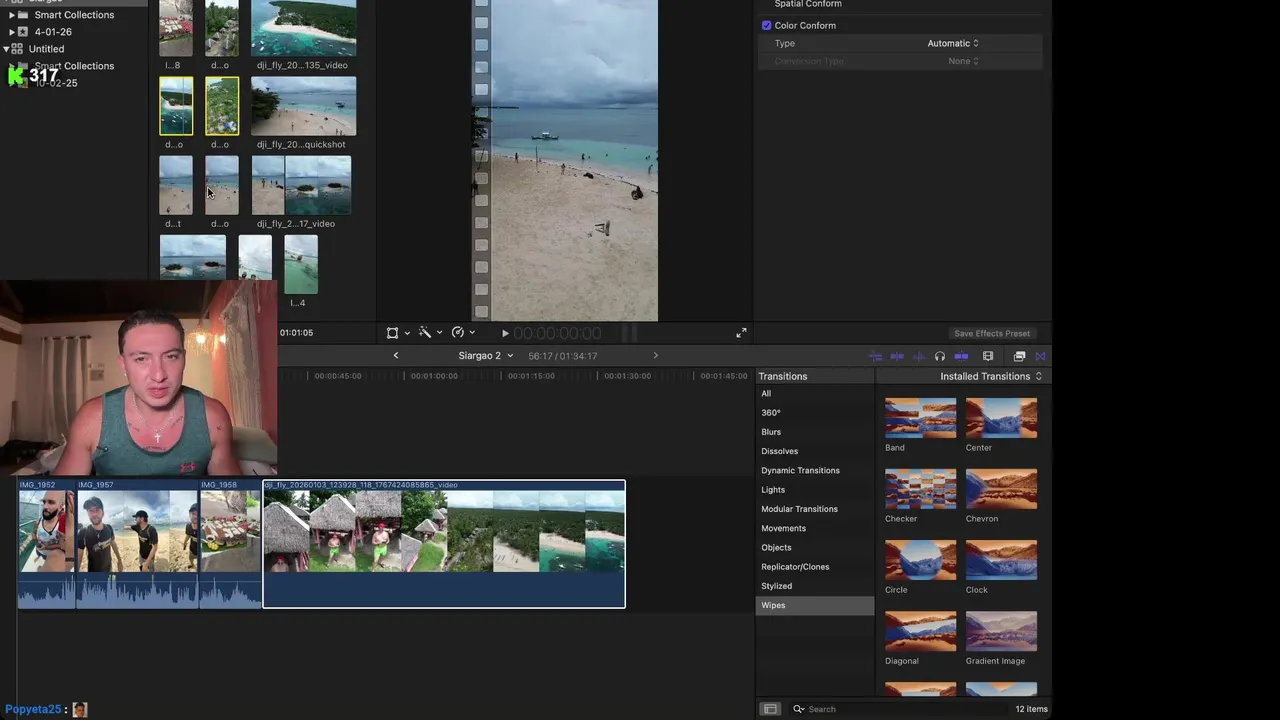
Task: Select the All transitions category
Action: tap(815, 394)
